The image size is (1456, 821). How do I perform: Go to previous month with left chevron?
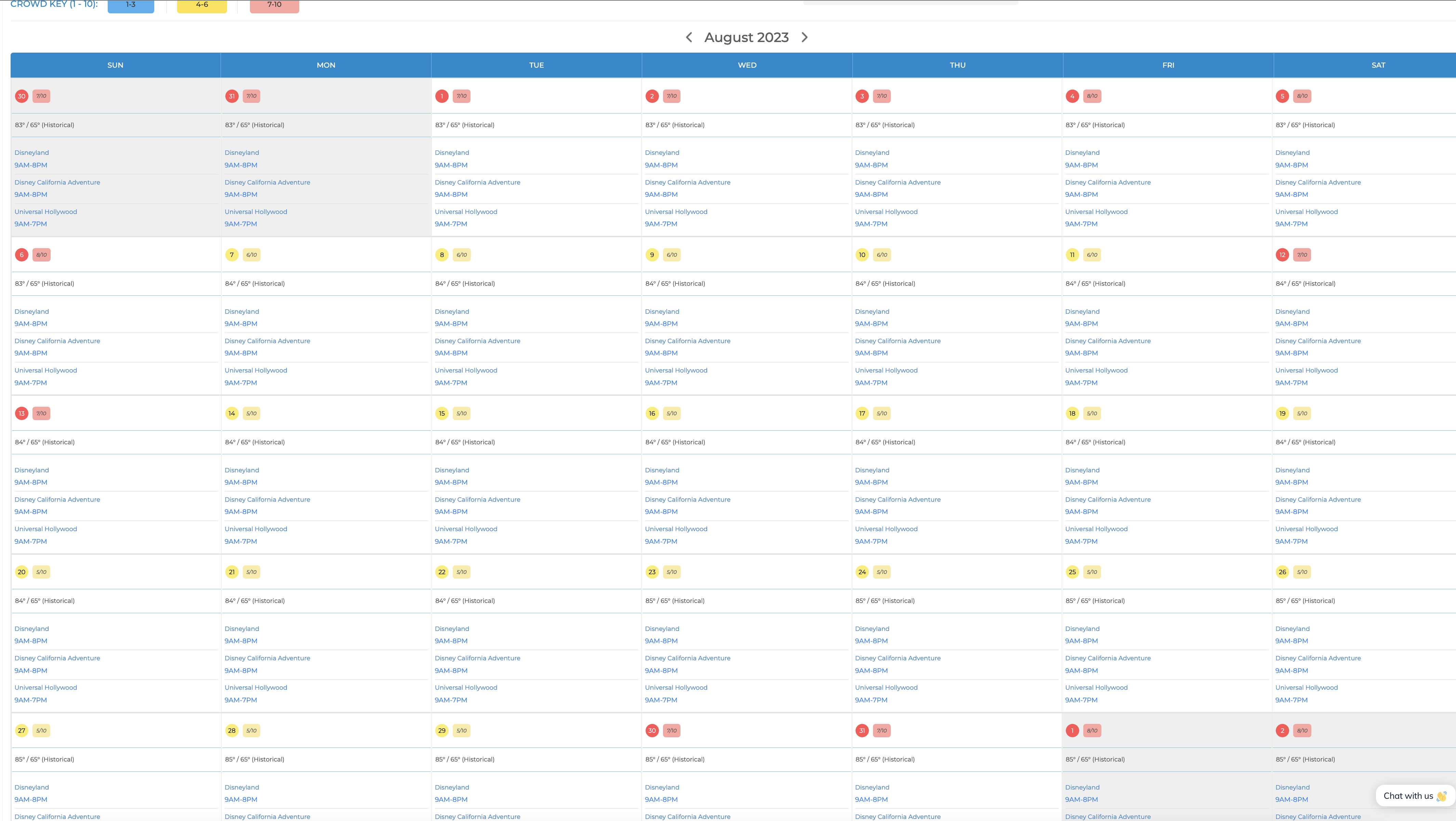click(688, 37)
